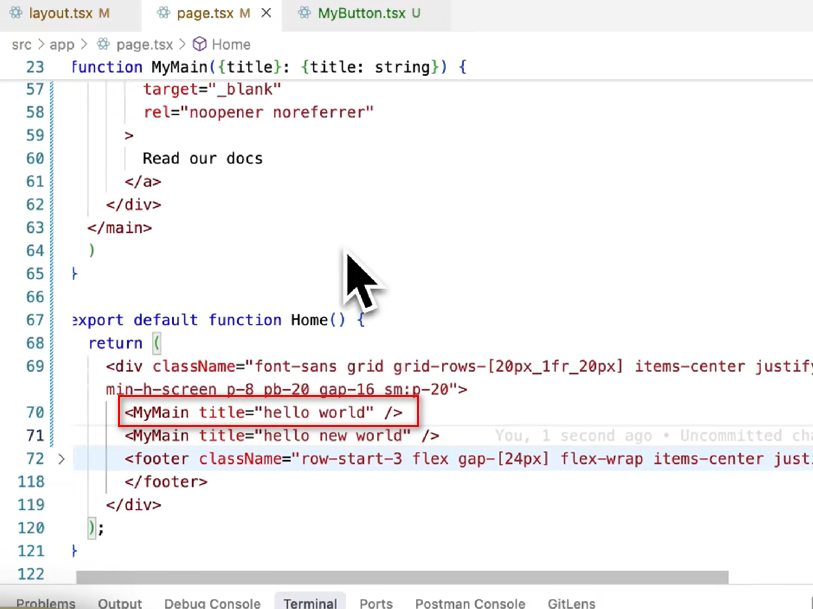Switch to the MyButton.tsx tab

pos(366,13)
